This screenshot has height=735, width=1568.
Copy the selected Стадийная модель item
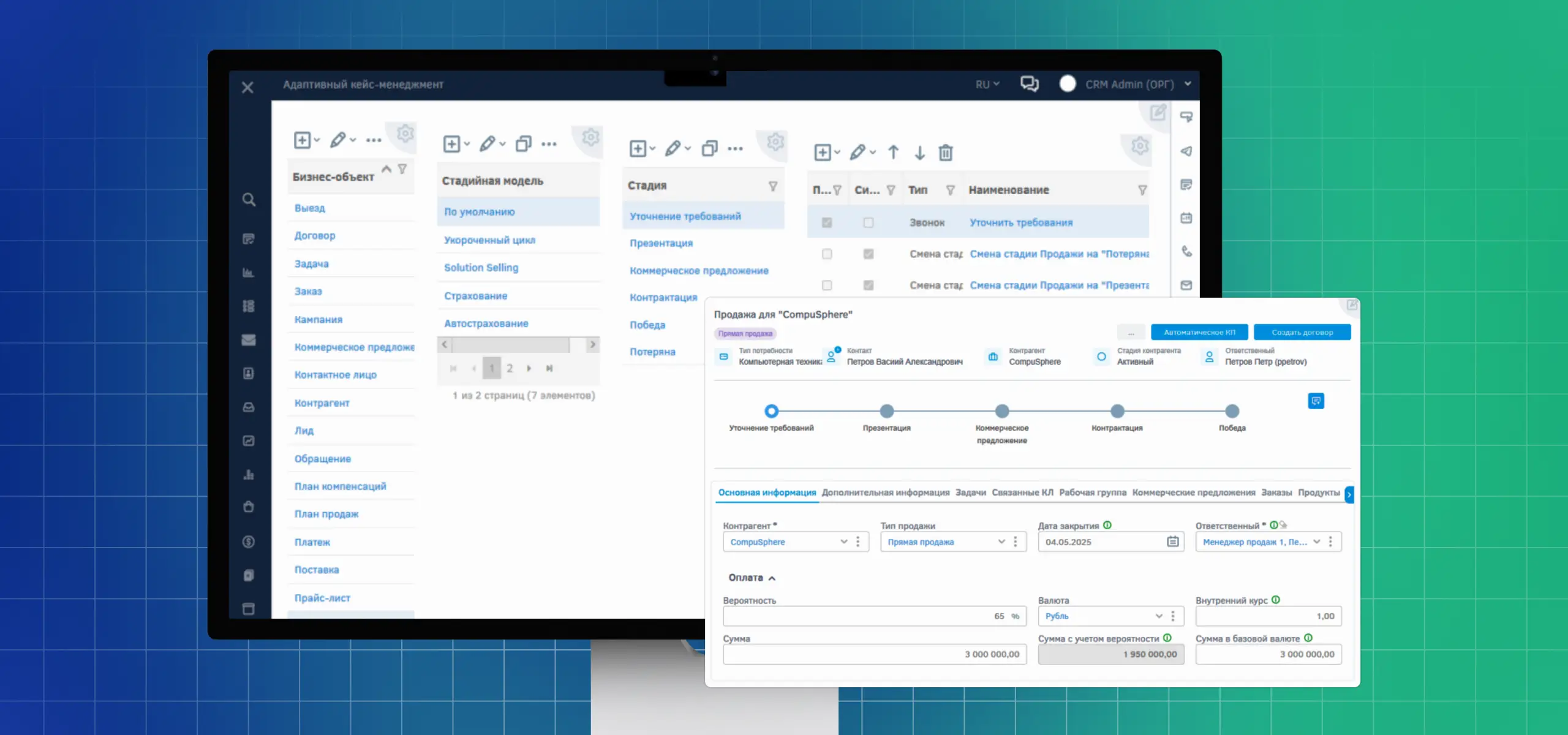(523, 144)
